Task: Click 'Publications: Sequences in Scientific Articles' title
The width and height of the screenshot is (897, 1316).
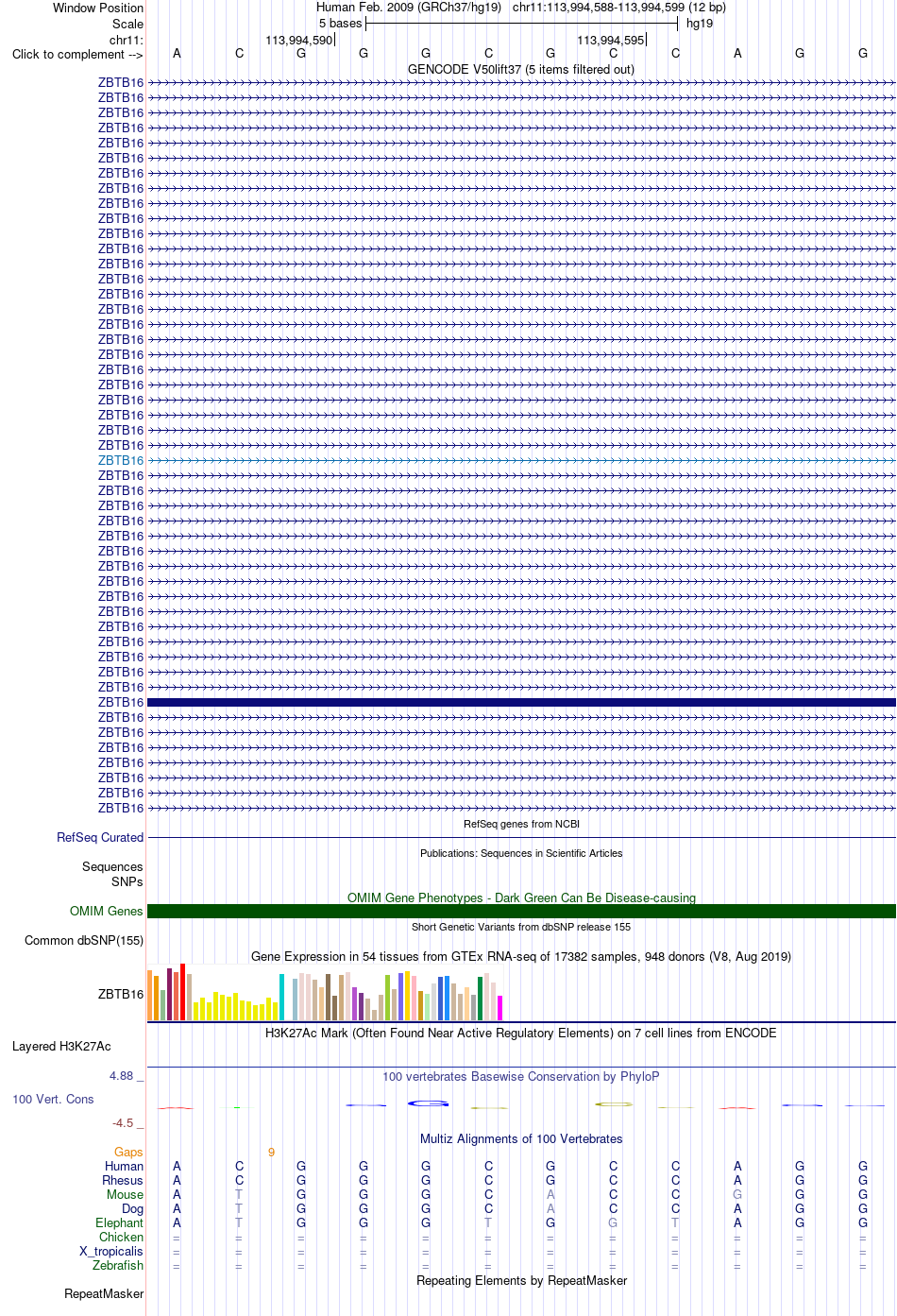Action: click(x=521, y=853)
